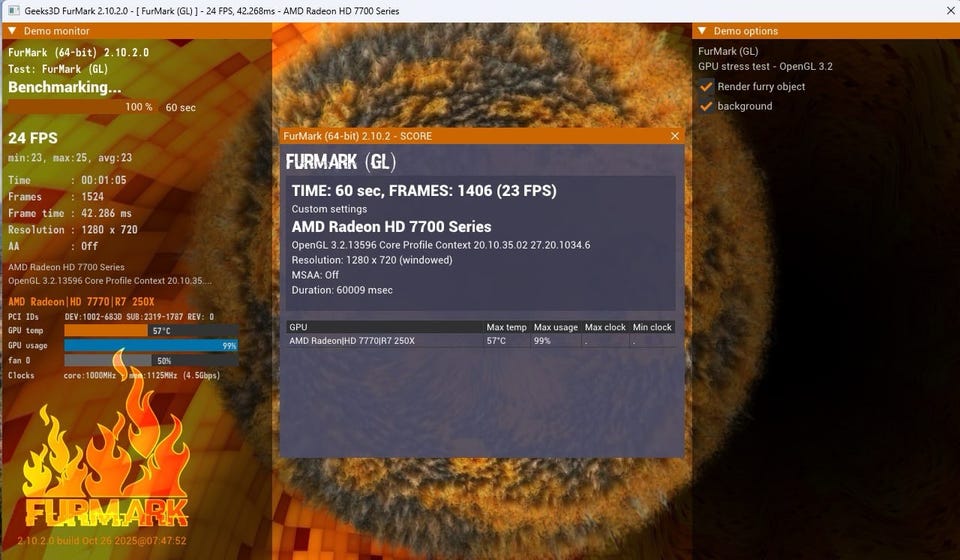960x560 pixels.
Task: Click the Max usage column header
Action: [x=556, y=327]
